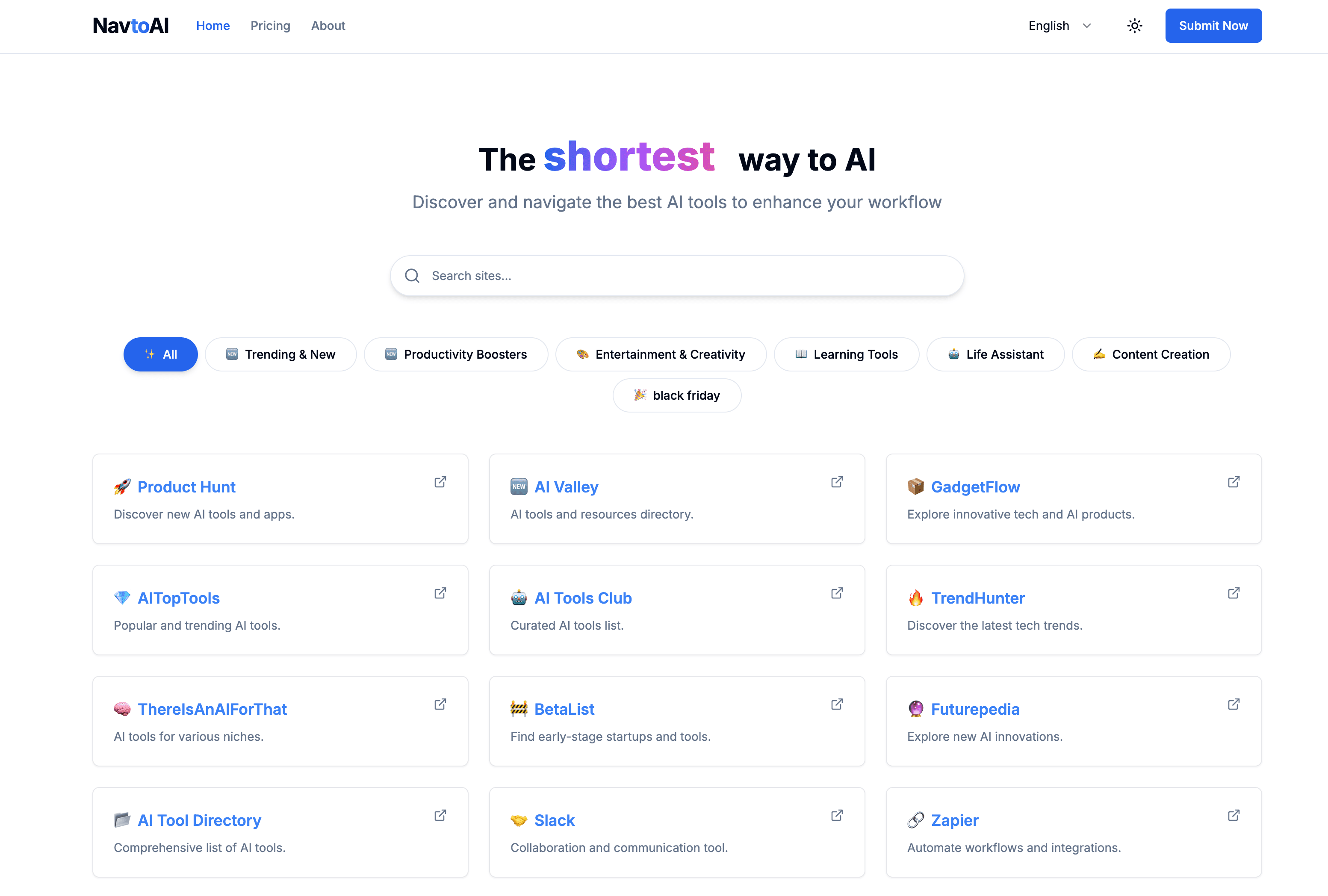Open the TheresAnAIForThat title link

212,709
